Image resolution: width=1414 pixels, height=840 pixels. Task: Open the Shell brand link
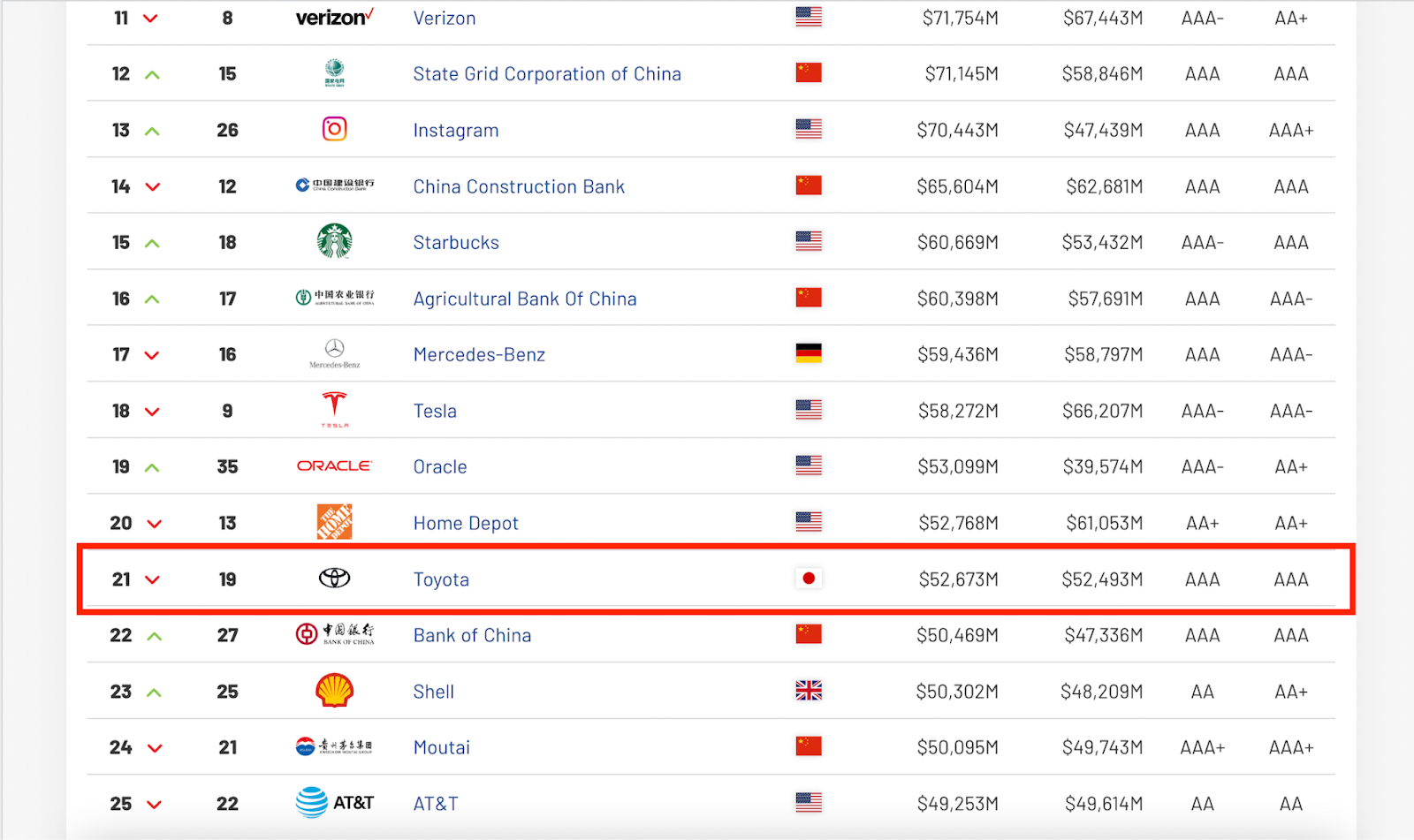point(434,692)
